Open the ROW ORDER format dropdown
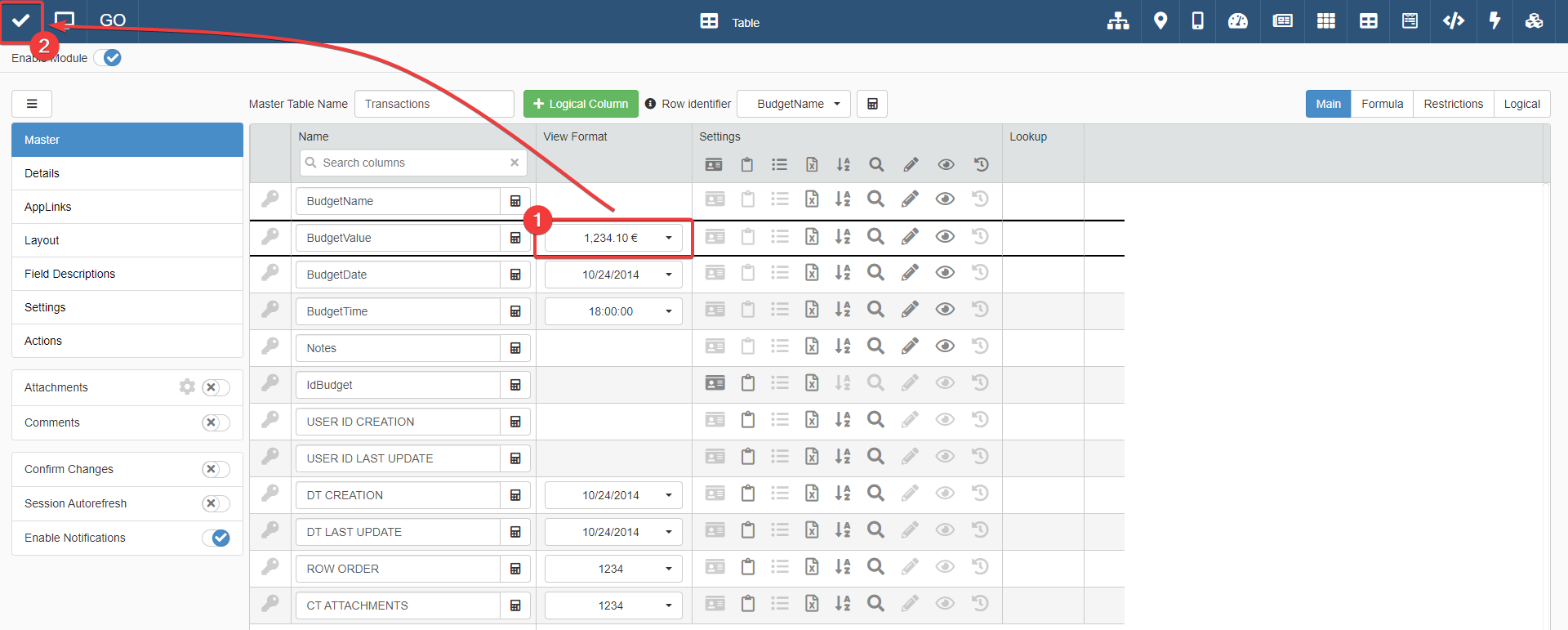Image resolution: width=1568 pixels, height=630 pixels. 613,569
